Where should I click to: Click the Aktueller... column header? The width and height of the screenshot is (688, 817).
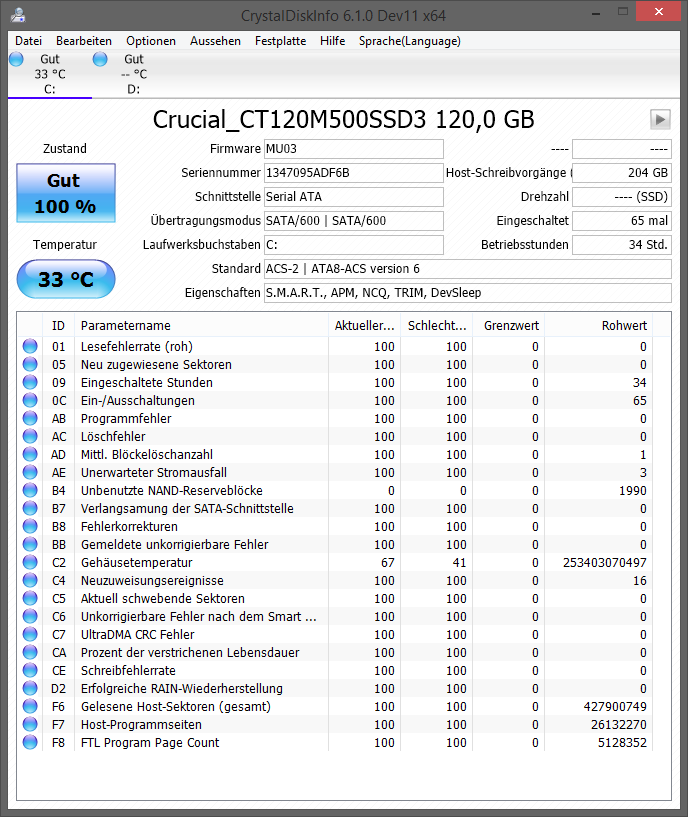click(x=364, y=326)
